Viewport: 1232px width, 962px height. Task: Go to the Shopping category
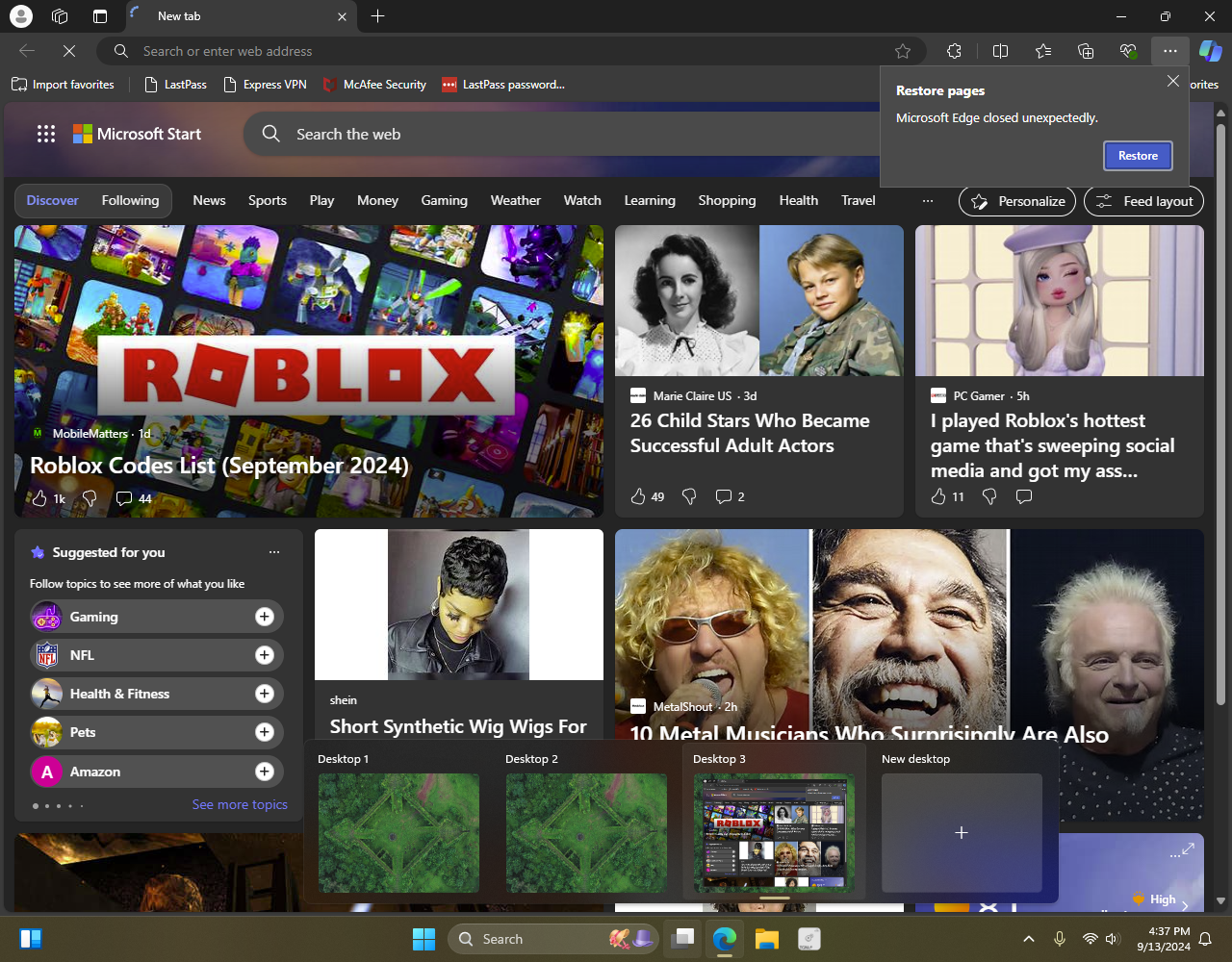pyautogui.click(x=727, y=200)
